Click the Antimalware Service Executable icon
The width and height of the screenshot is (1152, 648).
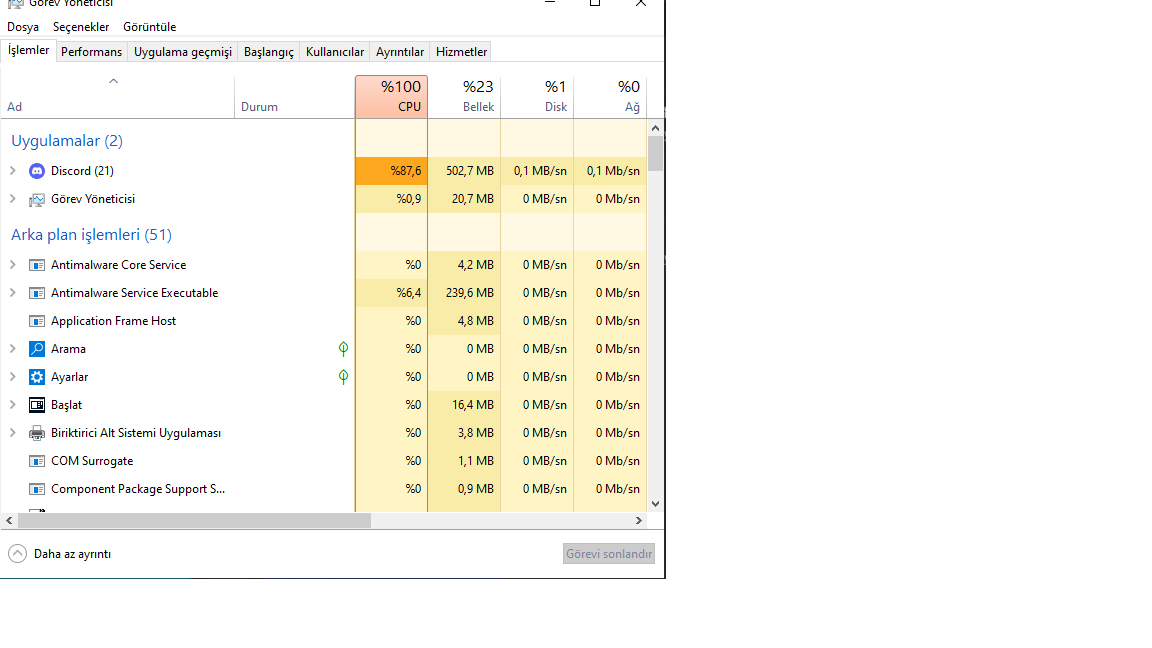pos(37,293)
